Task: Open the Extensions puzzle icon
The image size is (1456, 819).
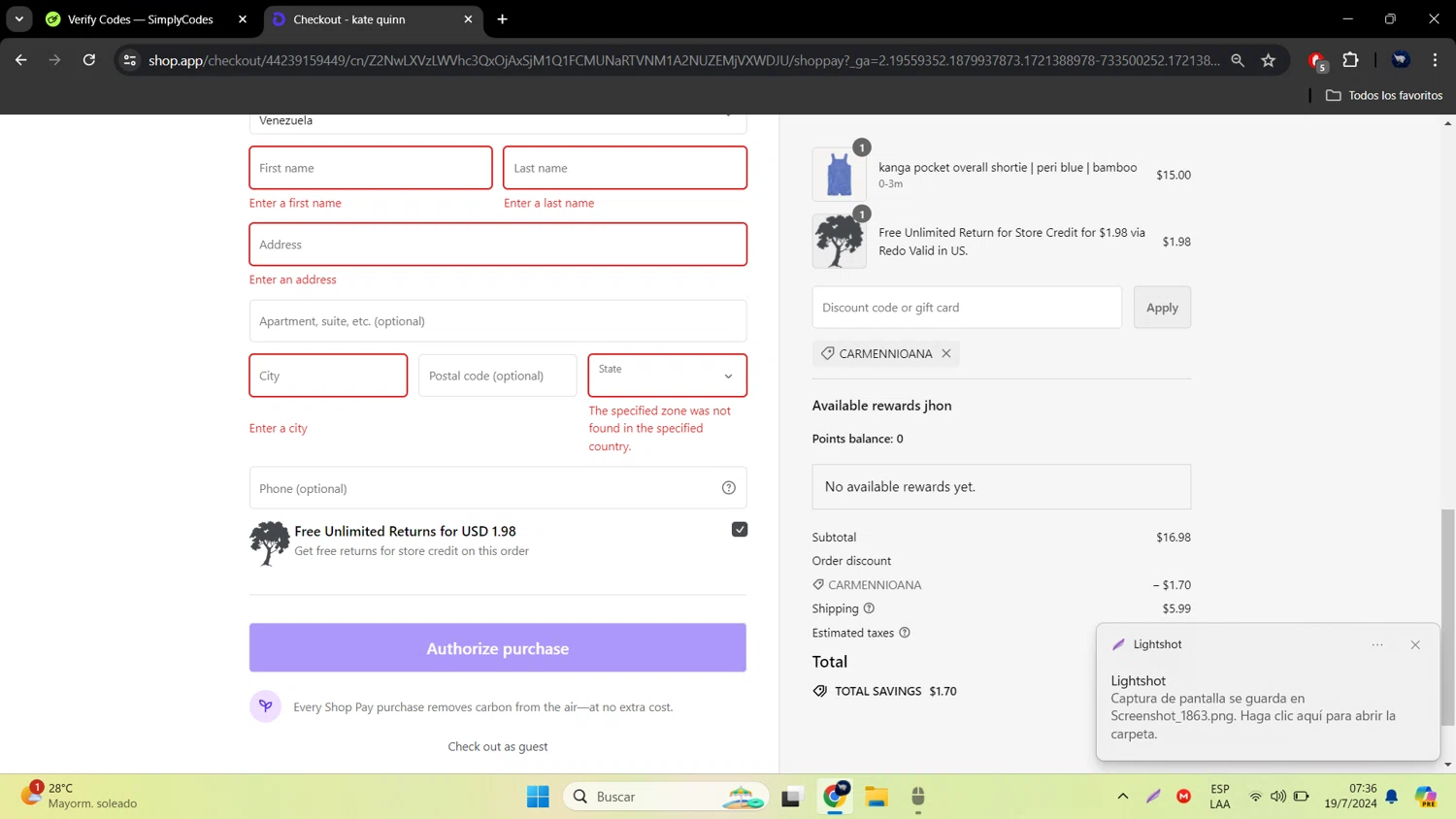Action: pos(1350,60)
